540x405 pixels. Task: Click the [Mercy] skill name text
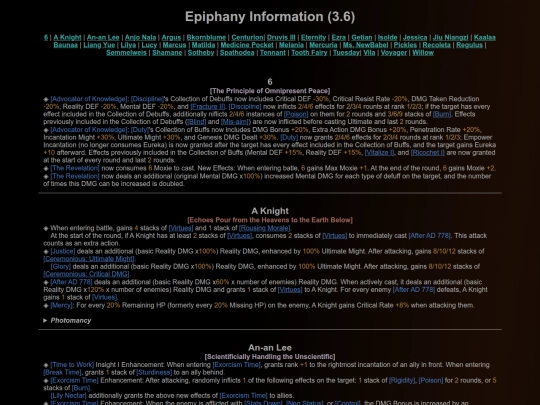62,305
